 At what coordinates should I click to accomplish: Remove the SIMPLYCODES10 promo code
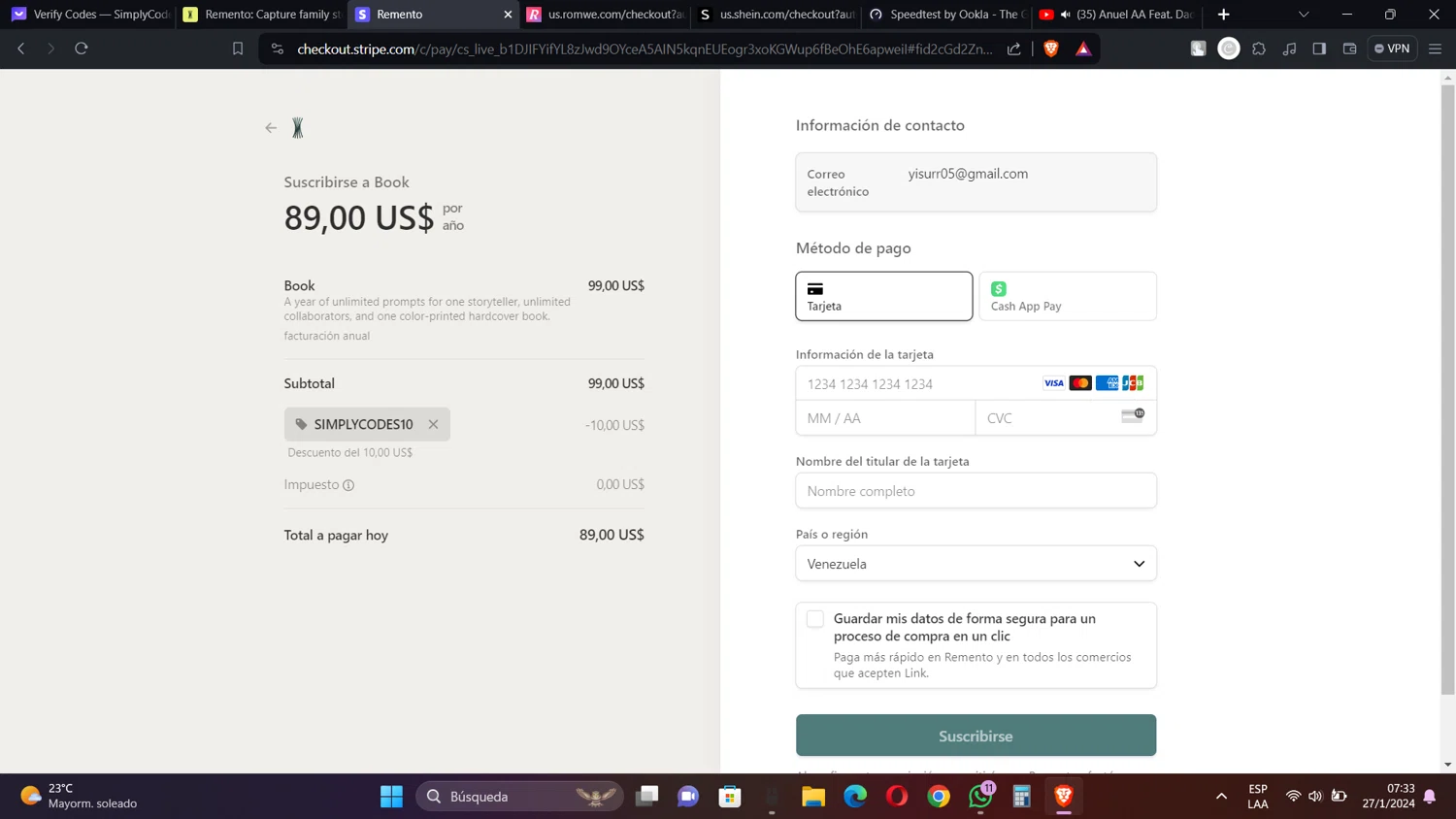click(x=433, y=424)
